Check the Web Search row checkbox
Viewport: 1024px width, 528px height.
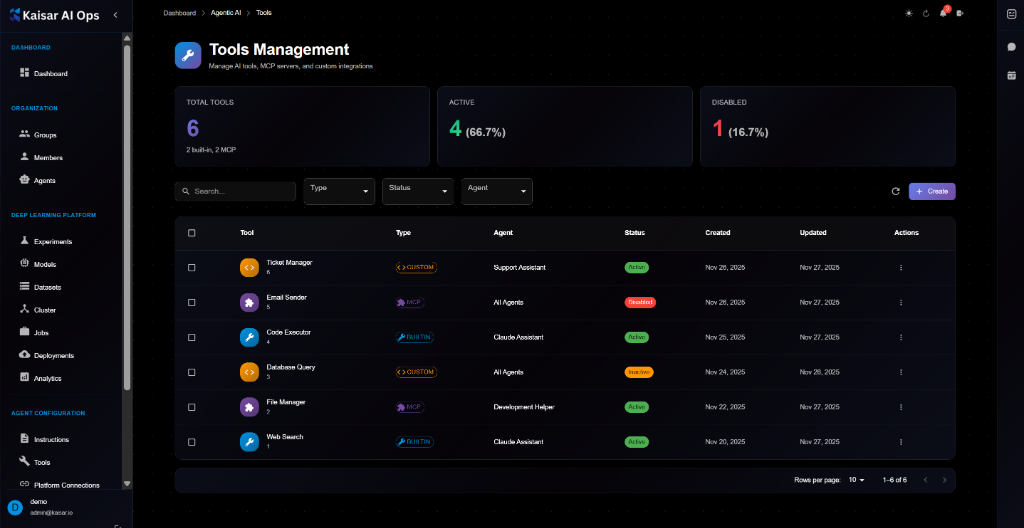[x=191, y=442]
